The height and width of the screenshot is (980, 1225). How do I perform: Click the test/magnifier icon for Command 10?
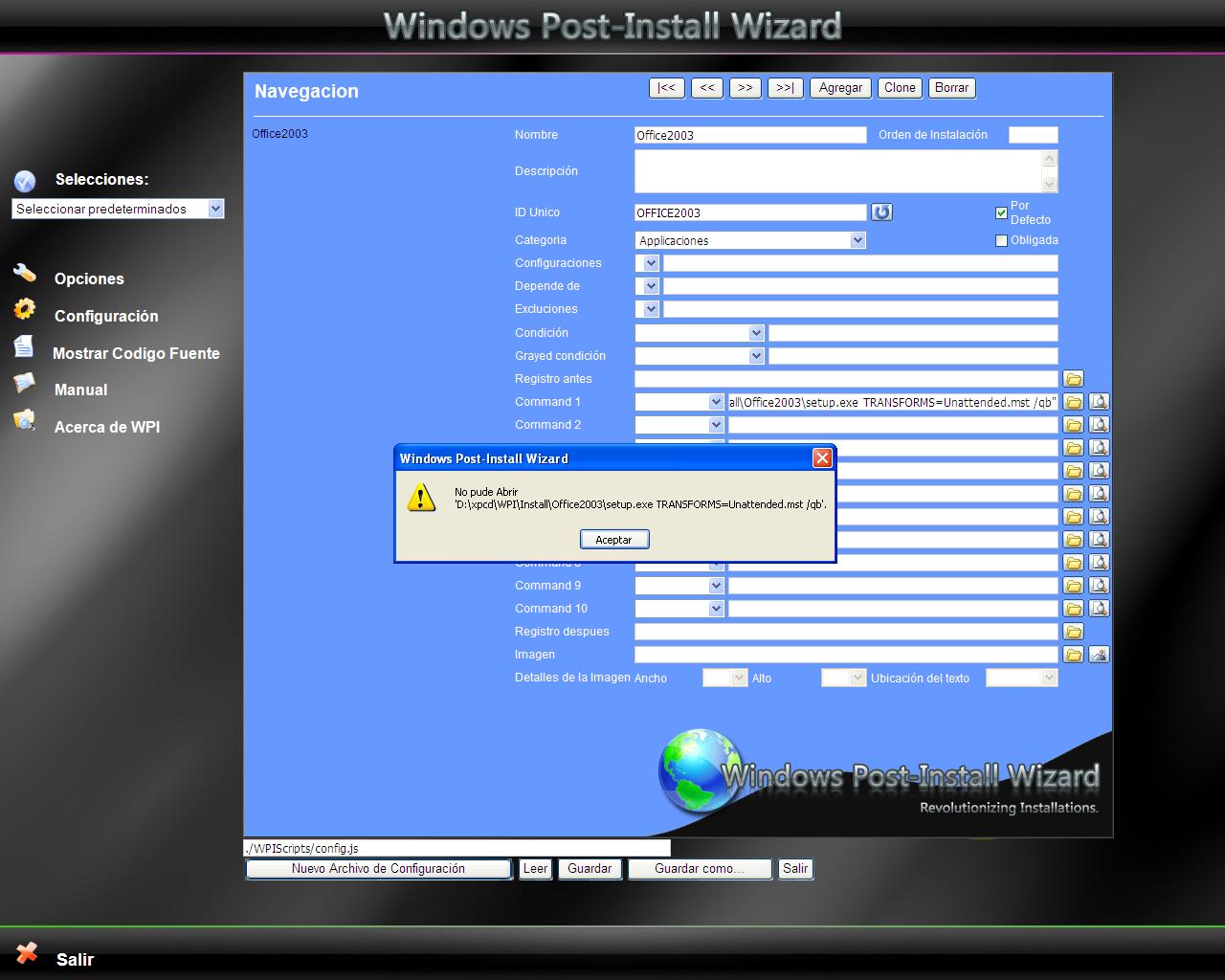[x=1099, y=609]
